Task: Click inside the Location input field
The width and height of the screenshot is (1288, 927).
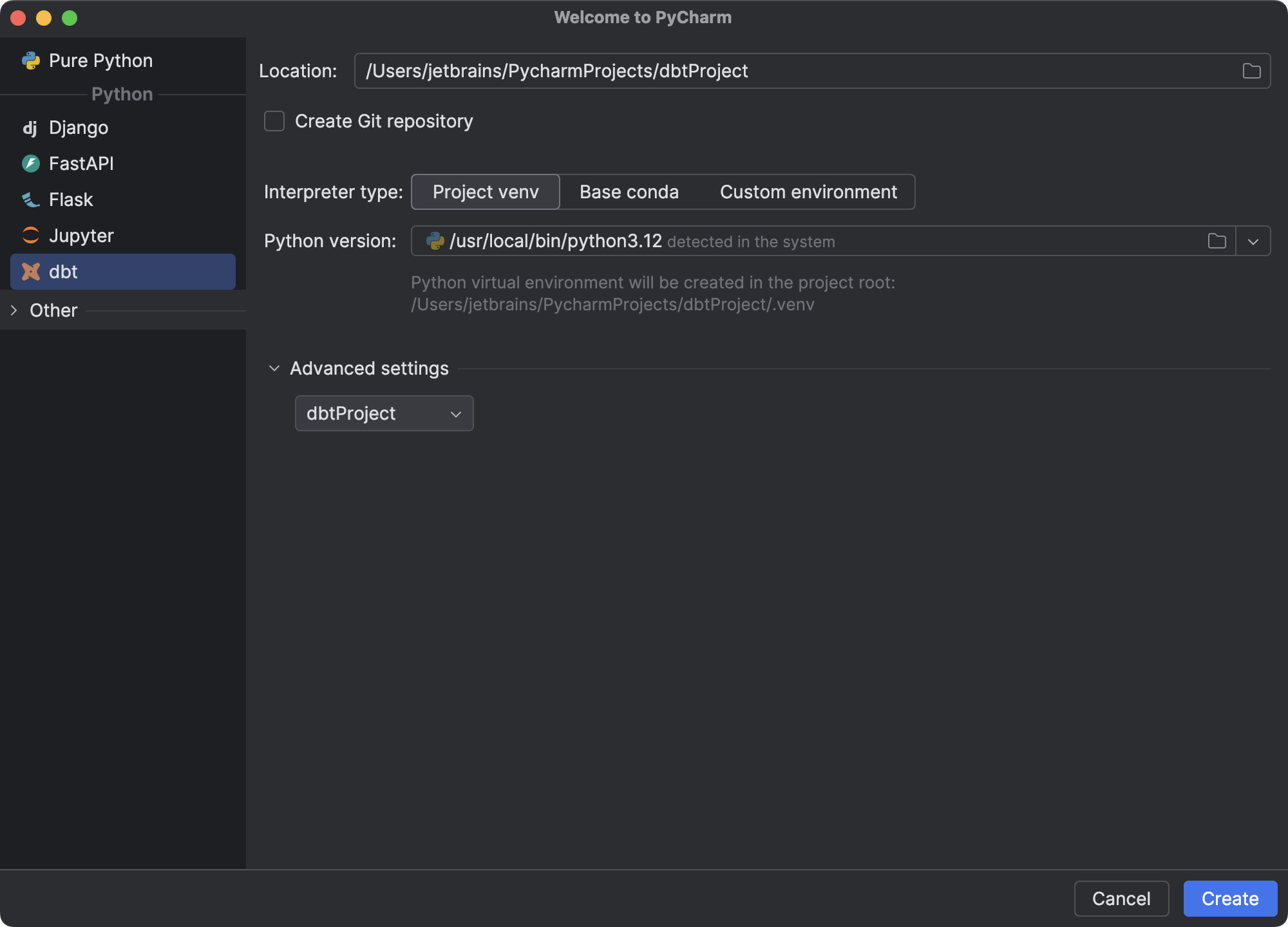Action: tap(708, 71)
